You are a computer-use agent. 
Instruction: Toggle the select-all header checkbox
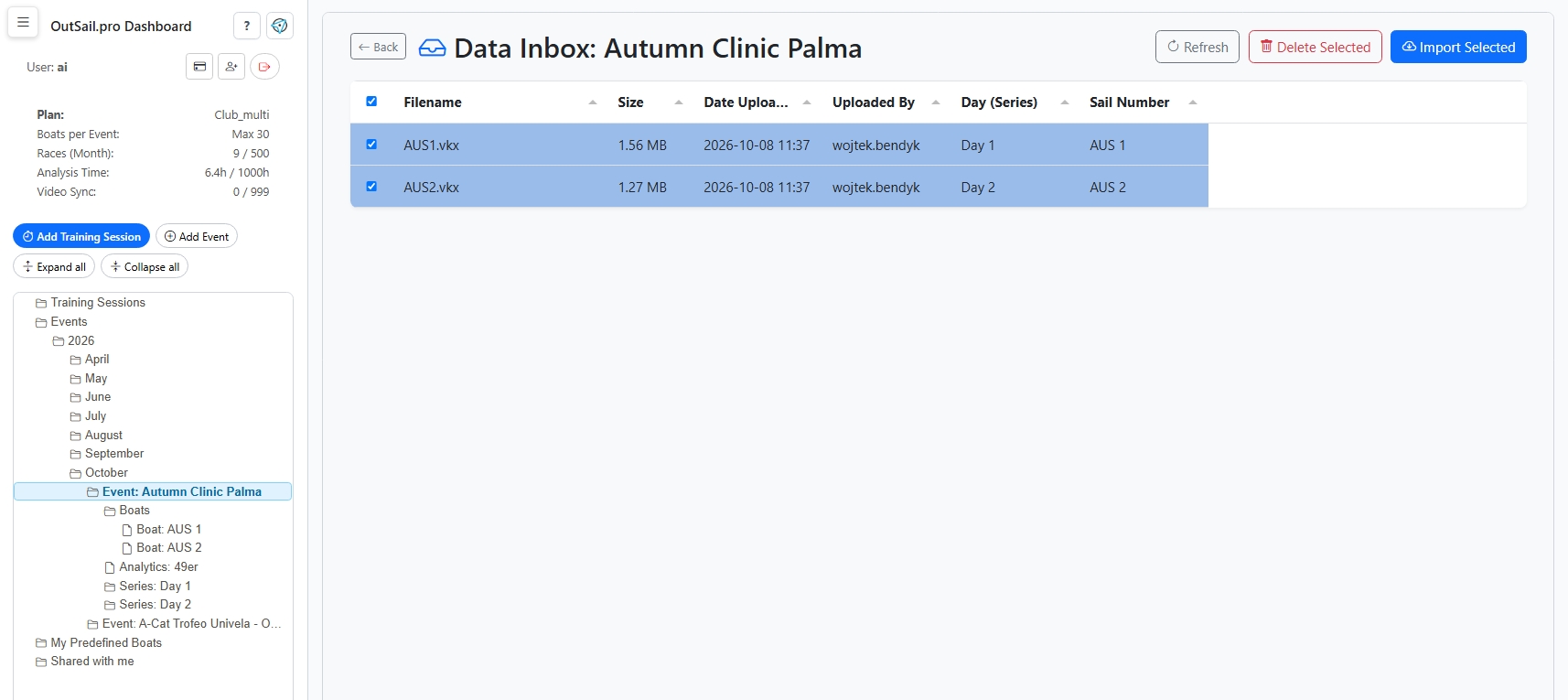[x=371, y=102]
